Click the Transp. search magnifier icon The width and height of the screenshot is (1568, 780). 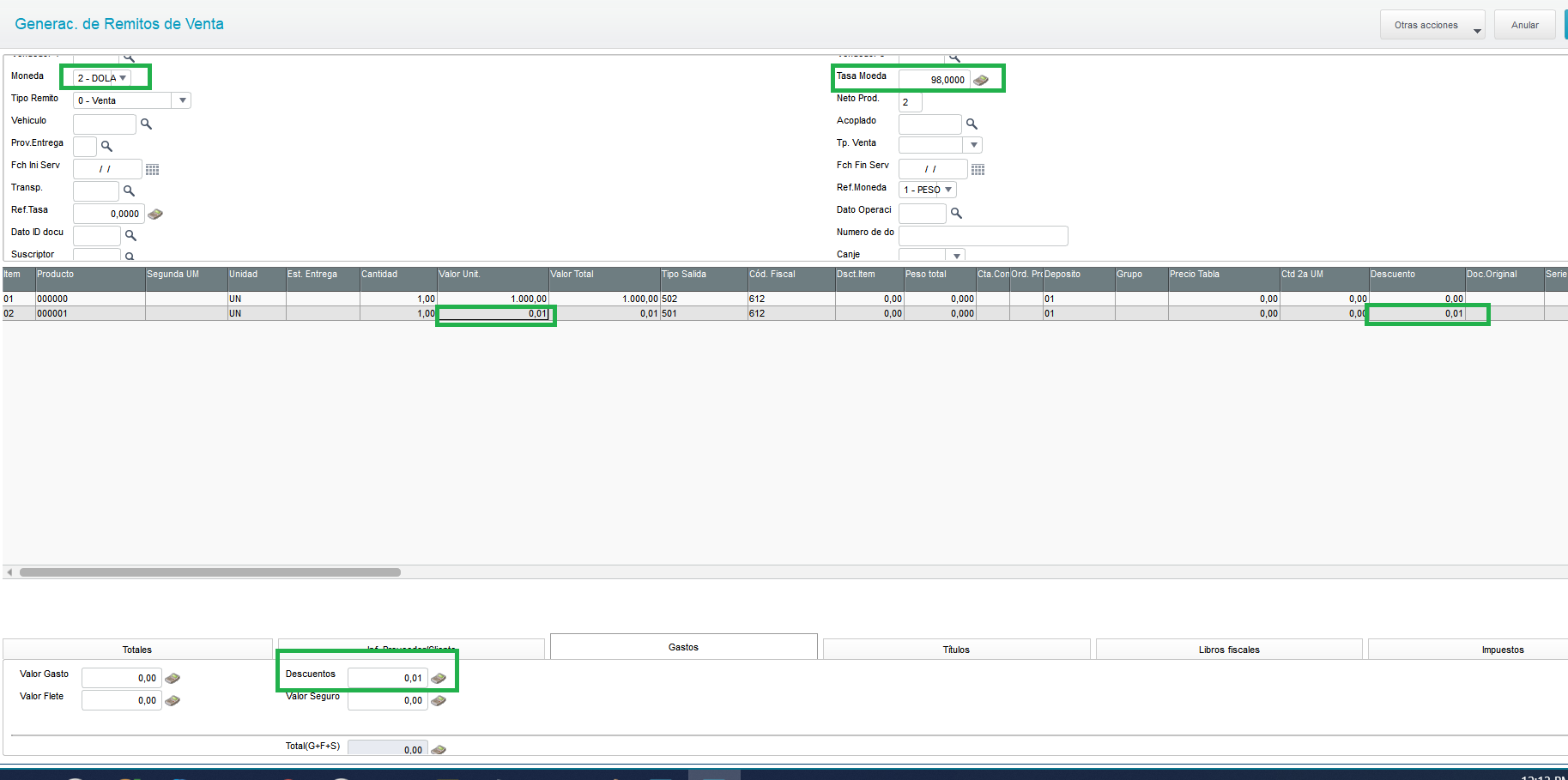129,191
